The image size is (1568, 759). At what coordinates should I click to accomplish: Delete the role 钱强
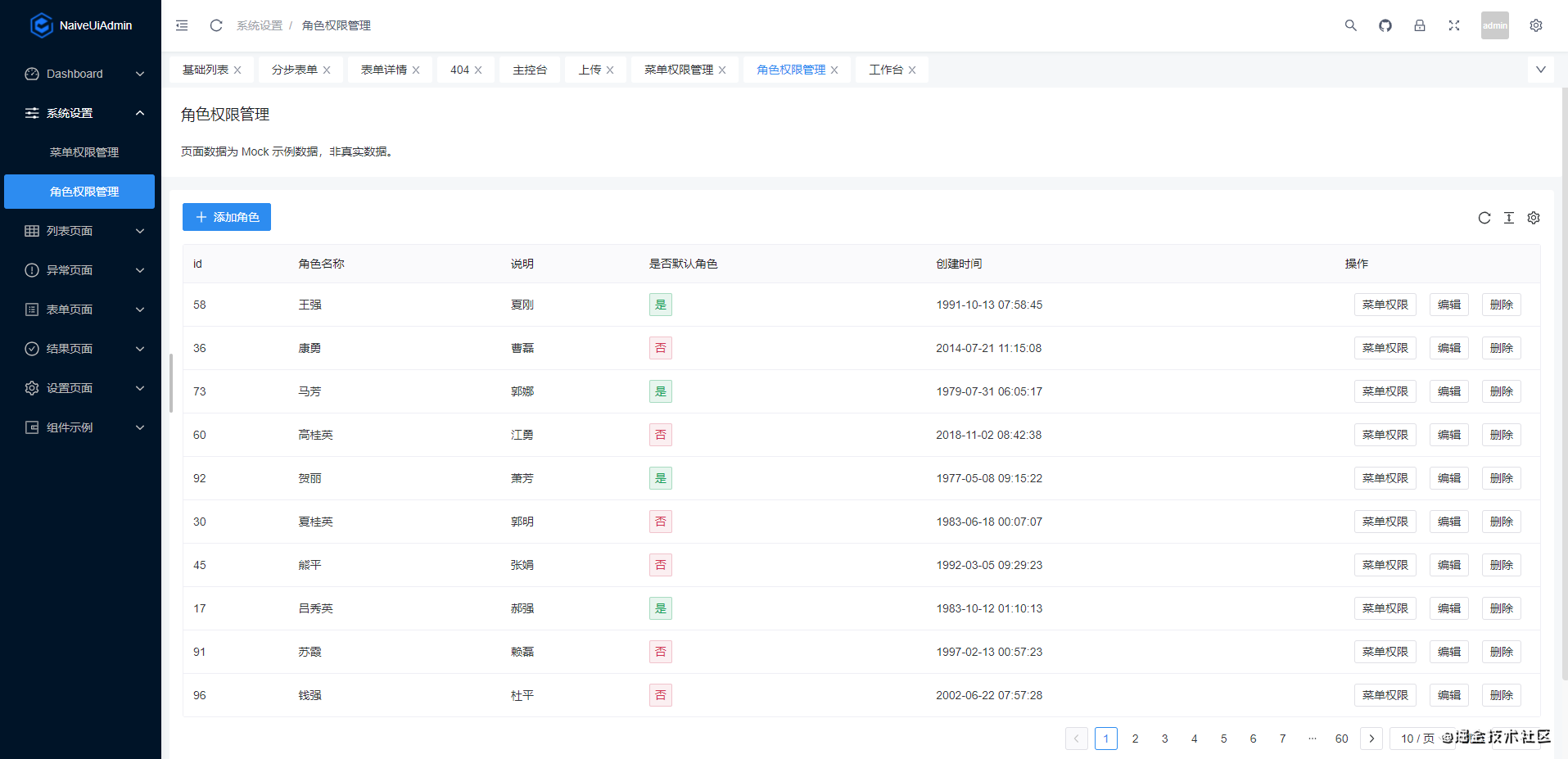(1502, 695)
